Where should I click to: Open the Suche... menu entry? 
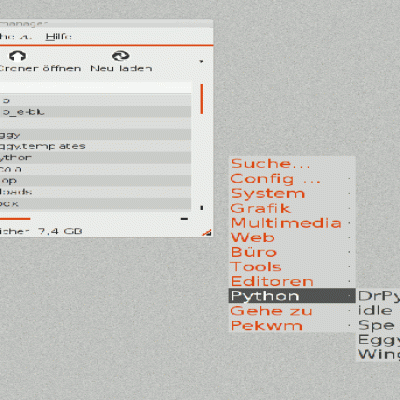coord(292,164)
